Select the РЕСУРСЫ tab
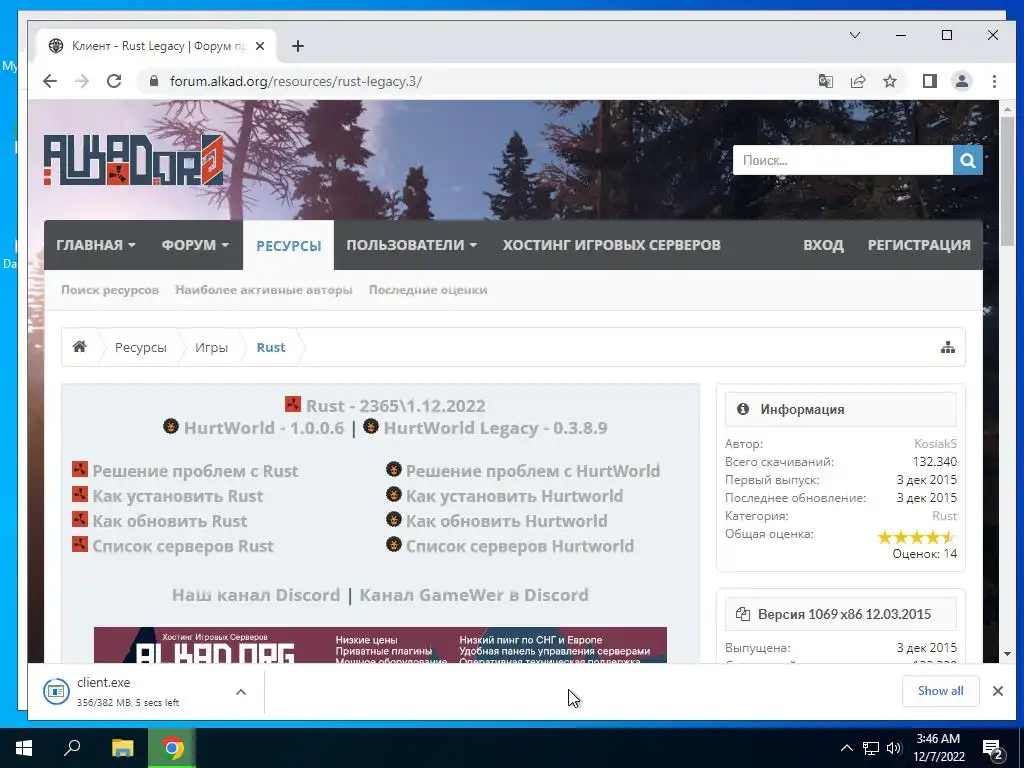The height and width of the screenshot is (768, 1024). (288, 246)
